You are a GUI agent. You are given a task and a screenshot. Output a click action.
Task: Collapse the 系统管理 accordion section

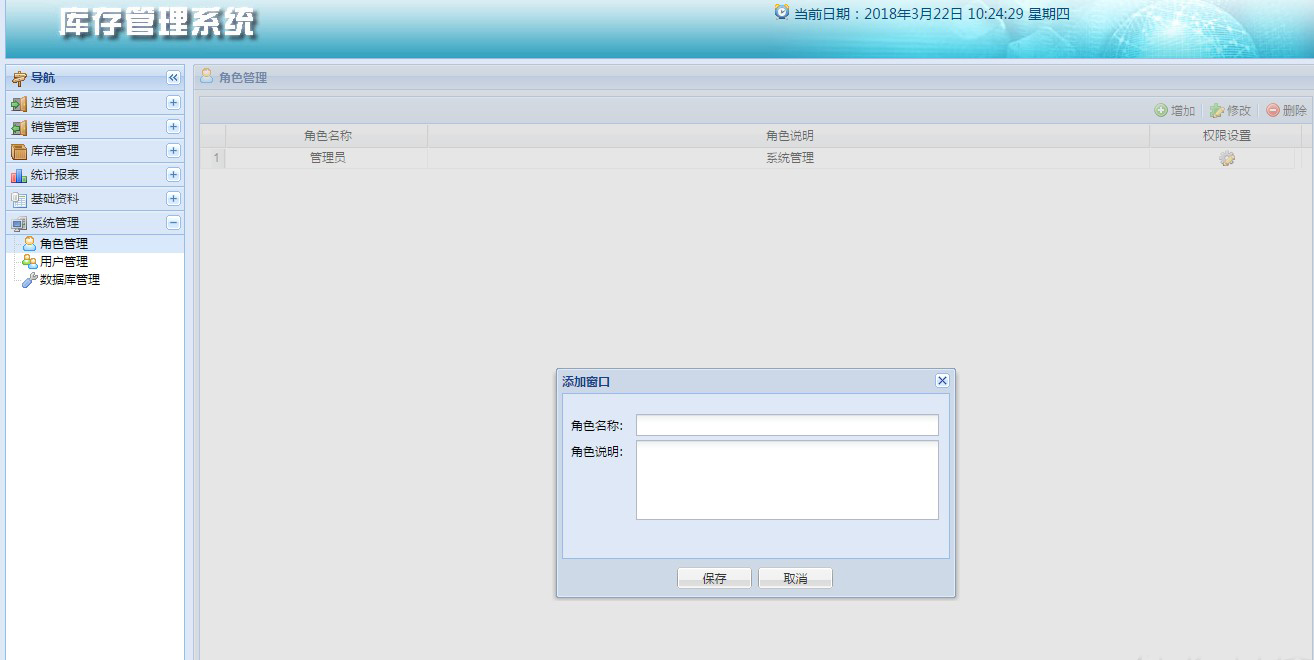point(173,222)
